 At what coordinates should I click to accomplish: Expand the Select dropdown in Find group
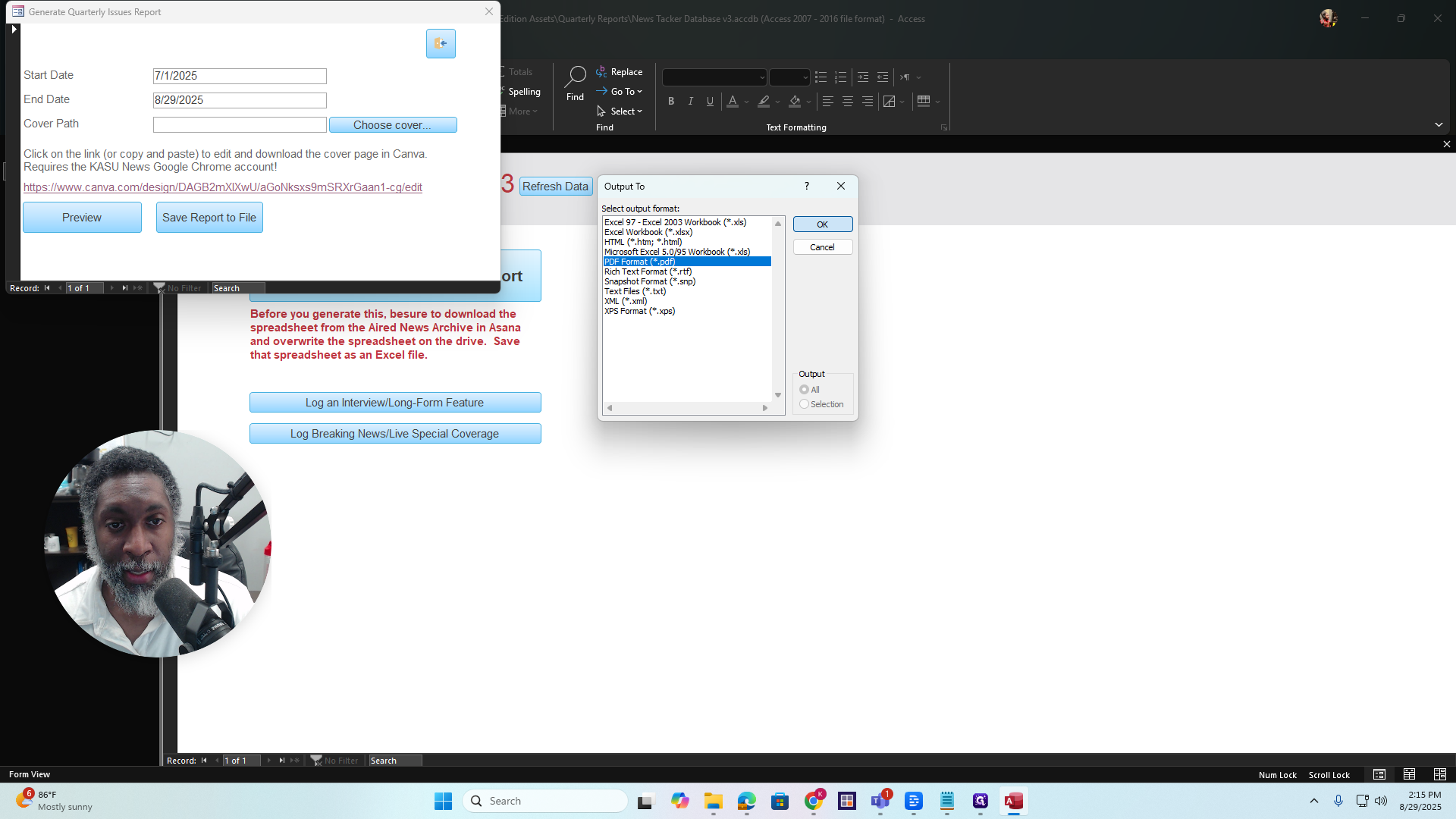click(x=620, y=111)
